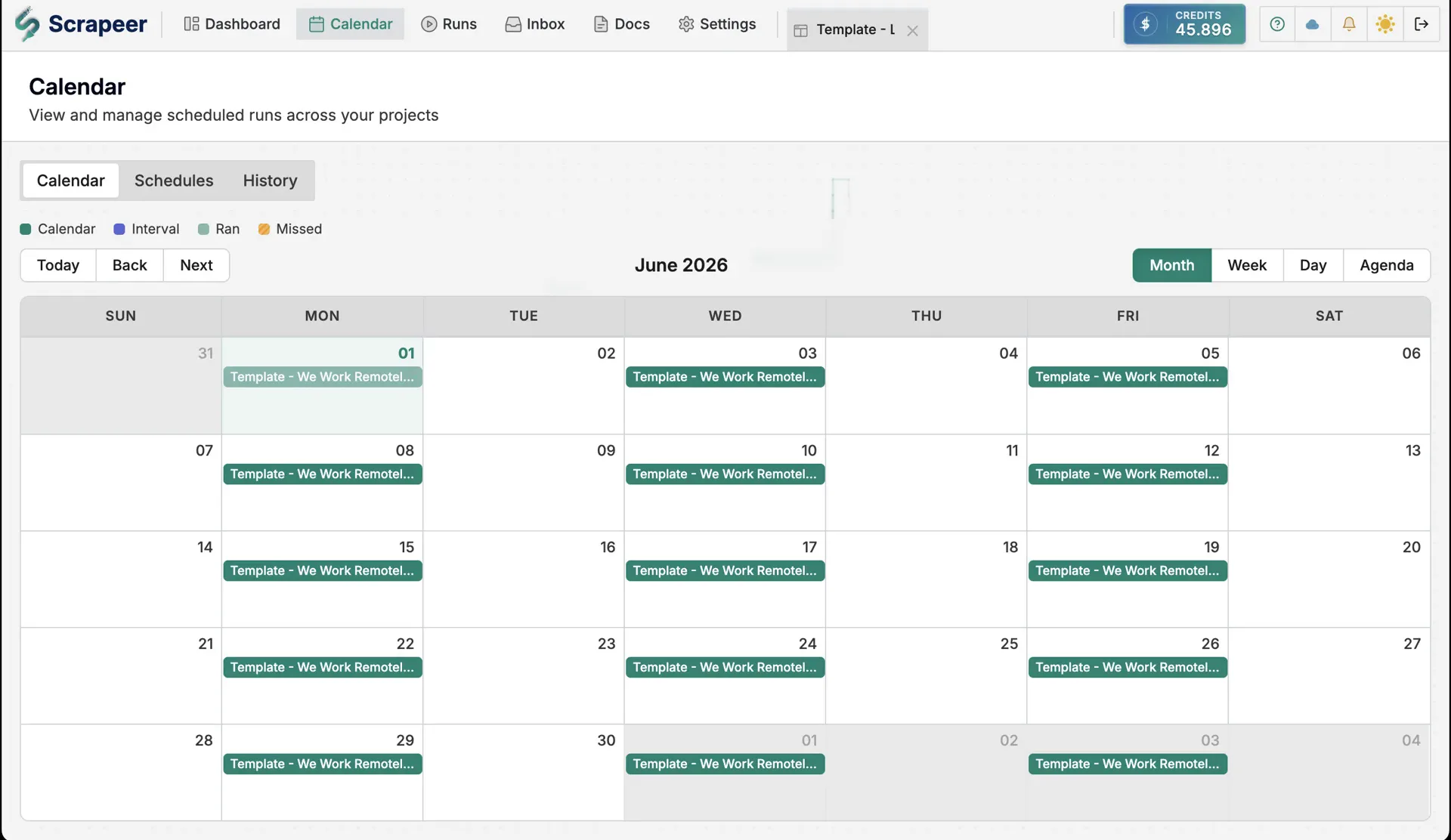Image resolution: width=1451 pixels, height=840 pixels.
Task: Open the Template event on June 22
Action: [323, 667]
